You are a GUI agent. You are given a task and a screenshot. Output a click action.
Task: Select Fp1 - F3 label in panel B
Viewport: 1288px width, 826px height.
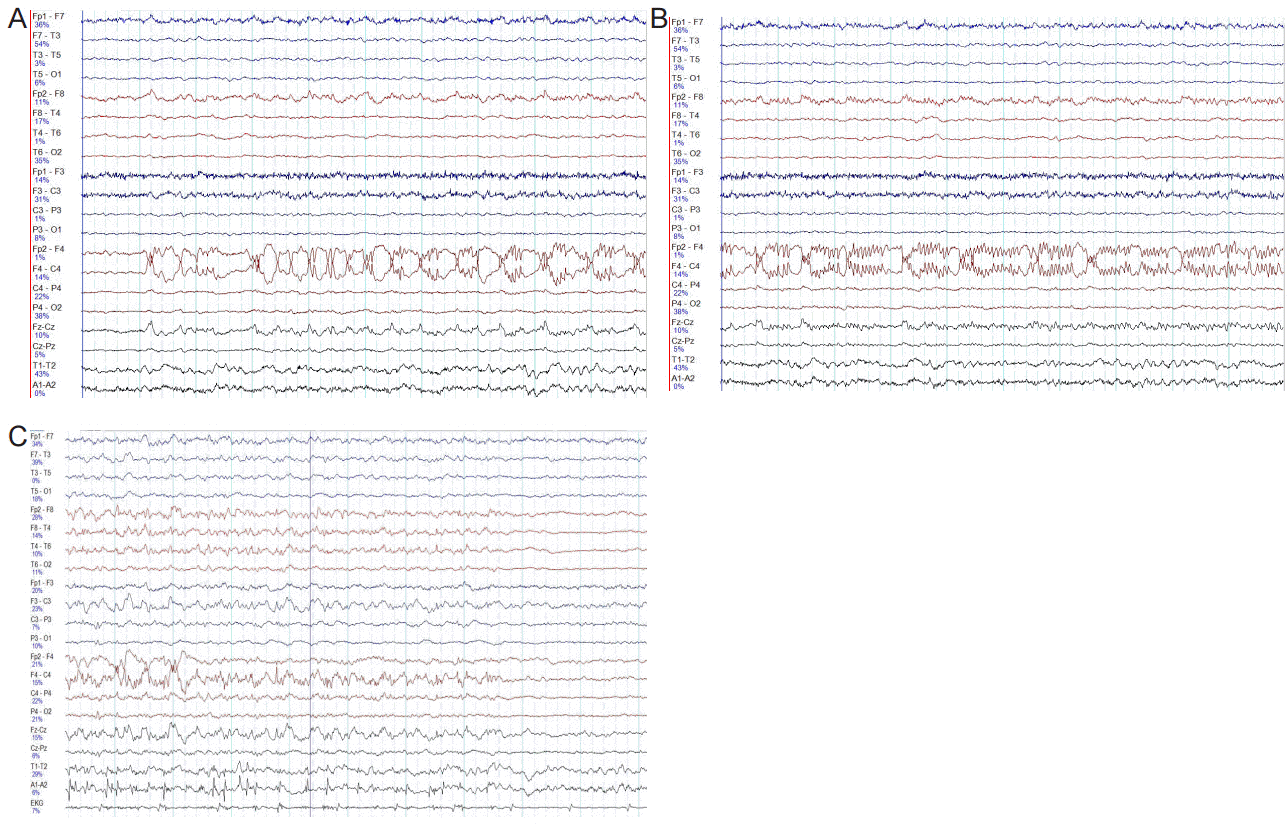[x=687, y=173]
